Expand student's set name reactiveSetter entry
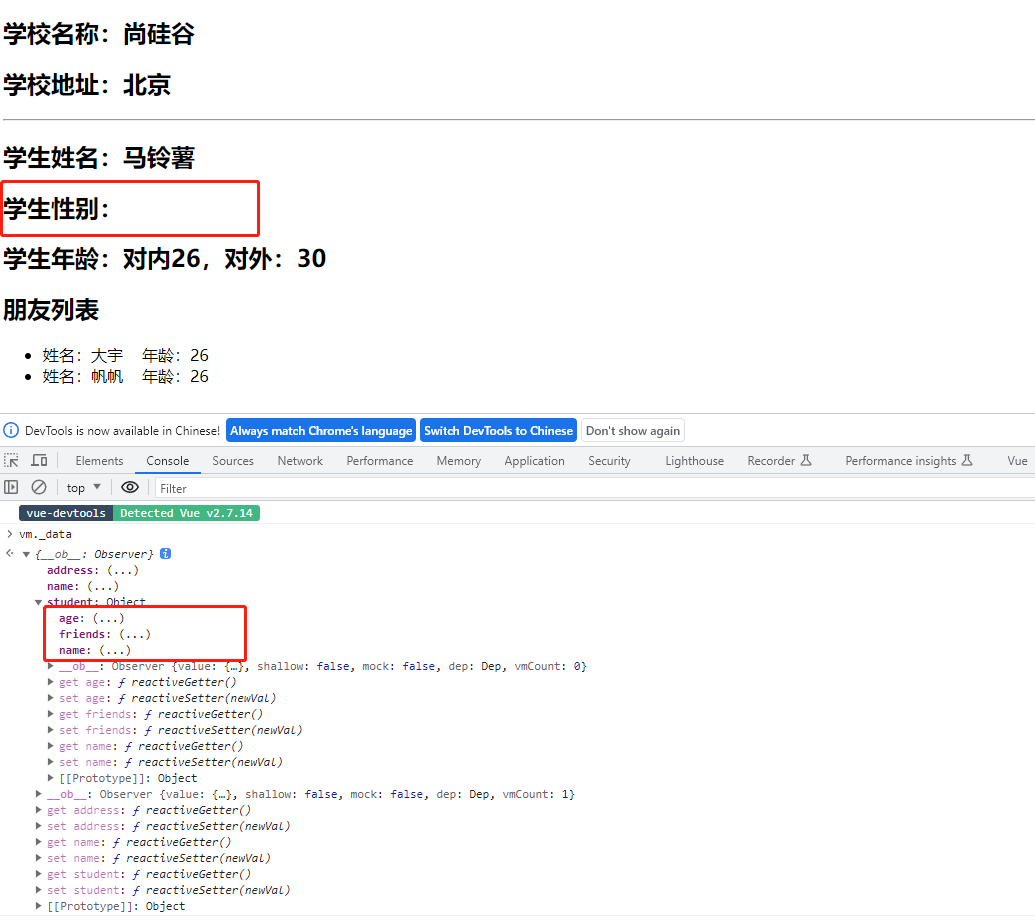The image size is (1035, 920). tap(51, 762)
